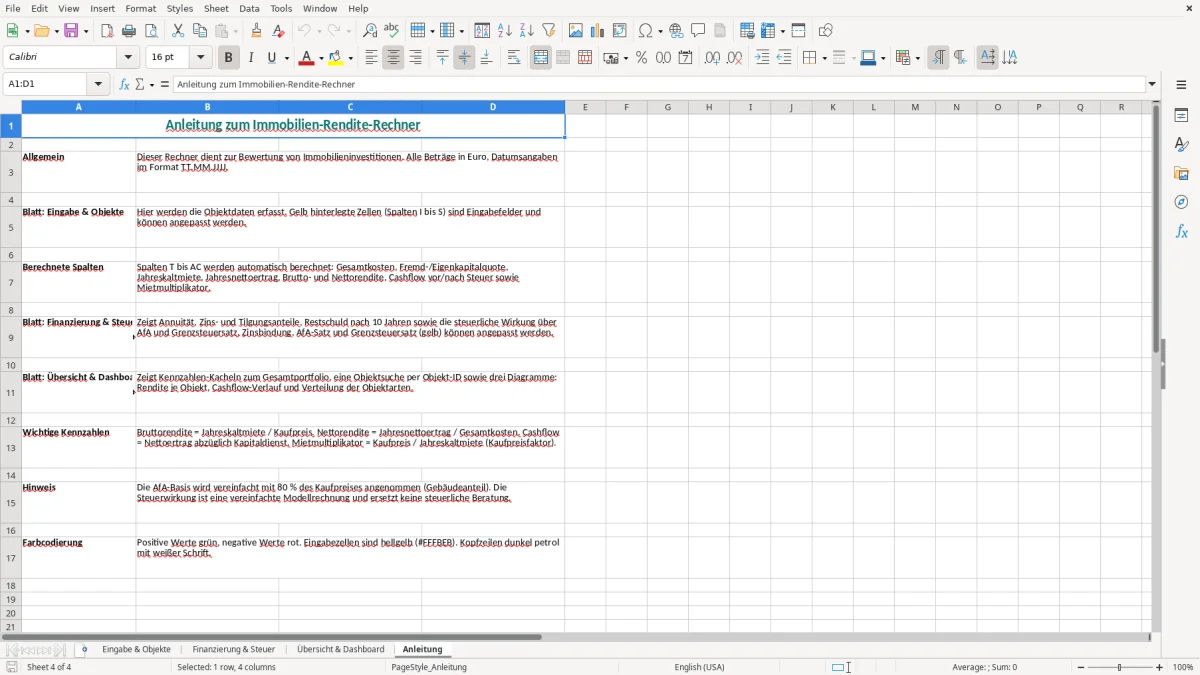Open background color dropdown arrow

click(x=350, y=58)
